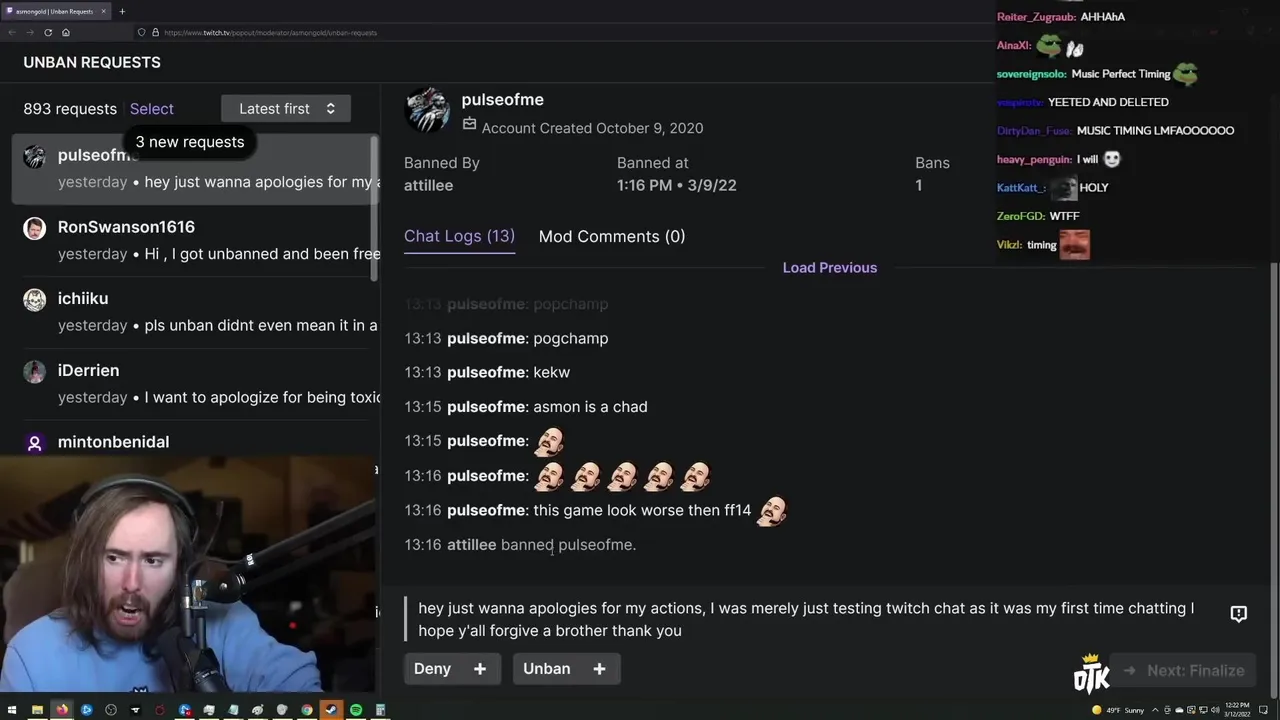Click the Select link next to 893 requests
The width and height of the screenshot is (1280, 720).
click(x=152, y=109)
